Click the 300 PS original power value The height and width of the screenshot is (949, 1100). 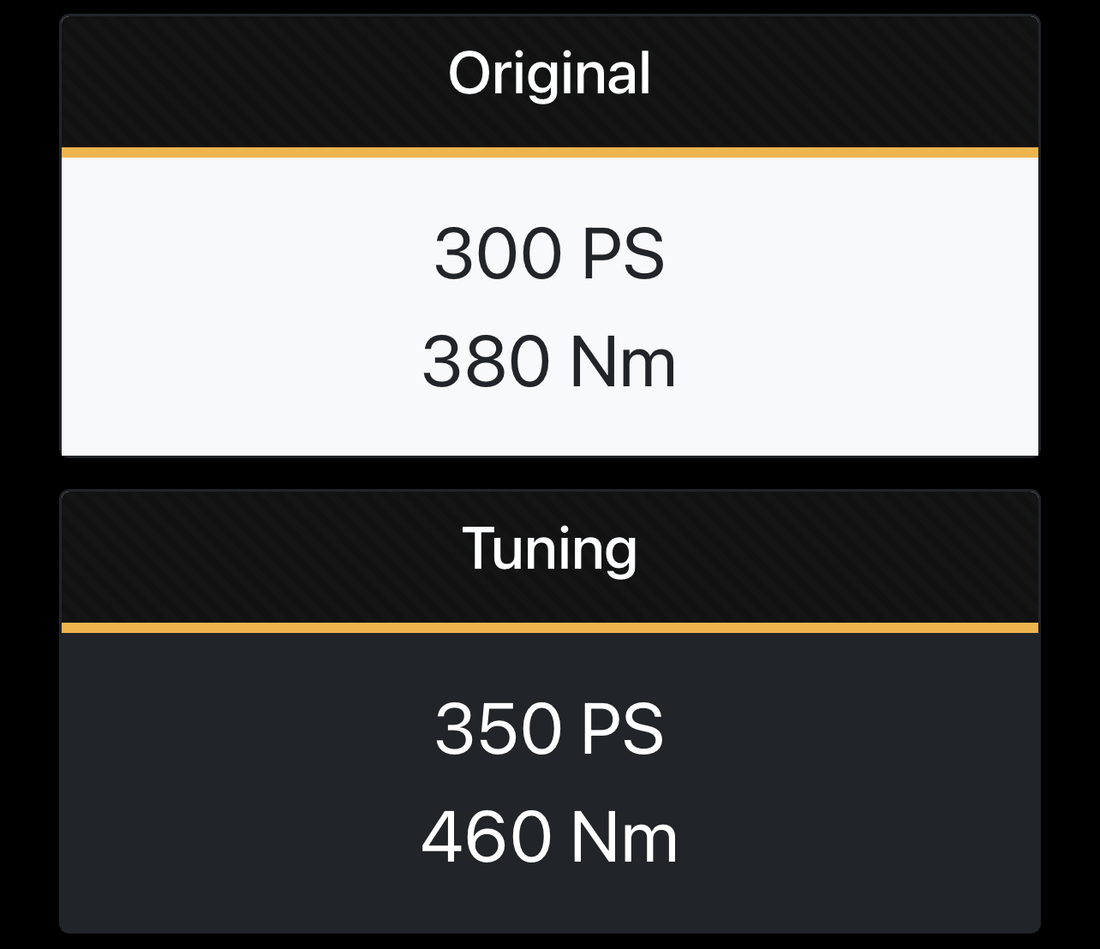549,254
